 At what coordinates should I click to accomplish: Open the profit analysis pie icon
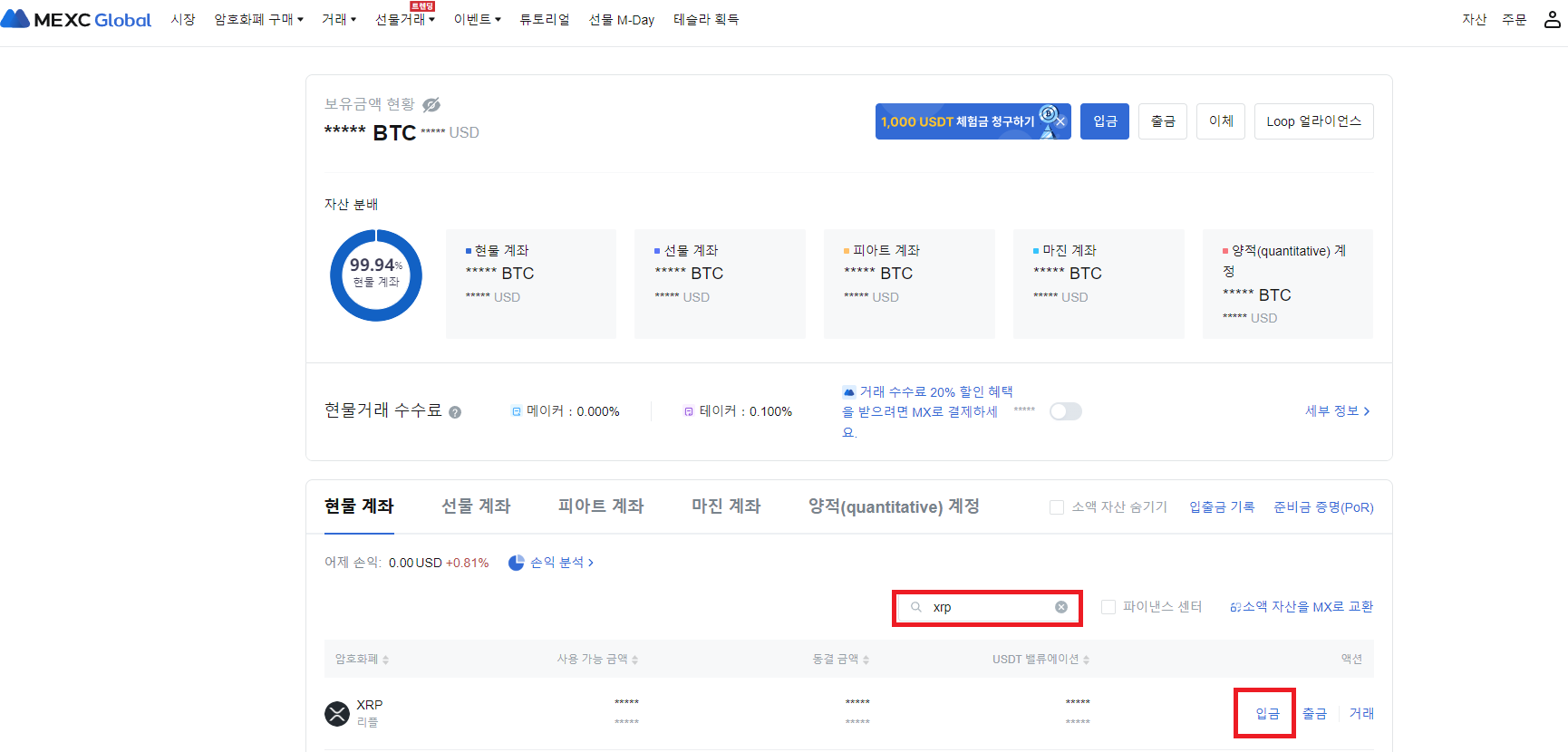(x=517, y=563)
